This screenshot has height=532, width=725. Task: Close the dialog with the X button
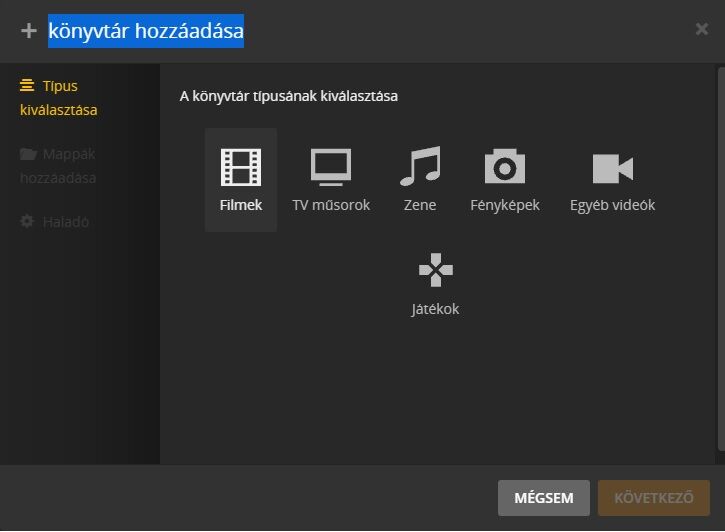point(702,29)
